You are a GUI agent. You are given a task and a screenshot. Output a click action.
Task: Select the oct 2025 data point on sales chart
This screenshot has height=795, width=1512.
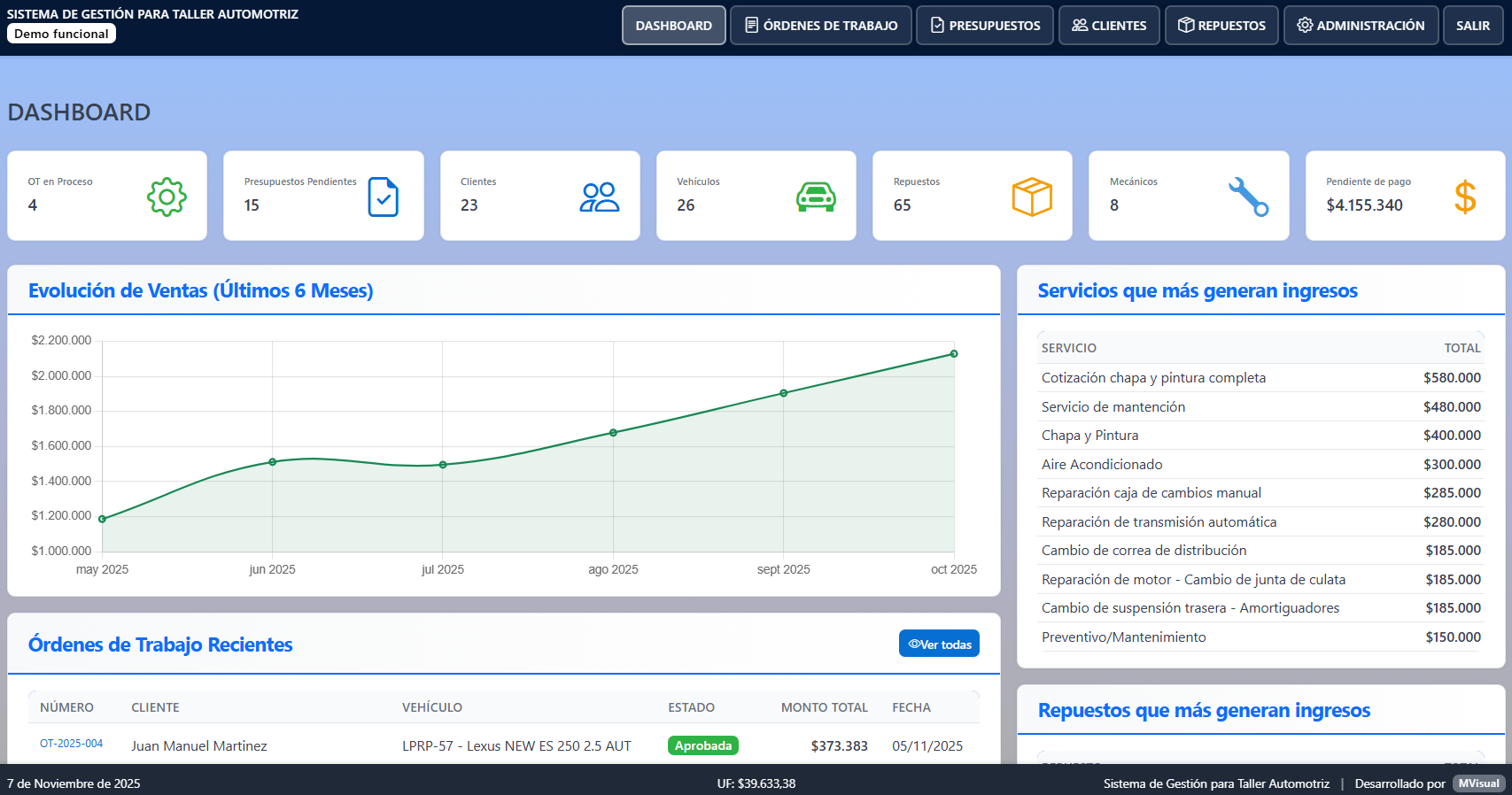pyautogui.click(x=954, y=354)
